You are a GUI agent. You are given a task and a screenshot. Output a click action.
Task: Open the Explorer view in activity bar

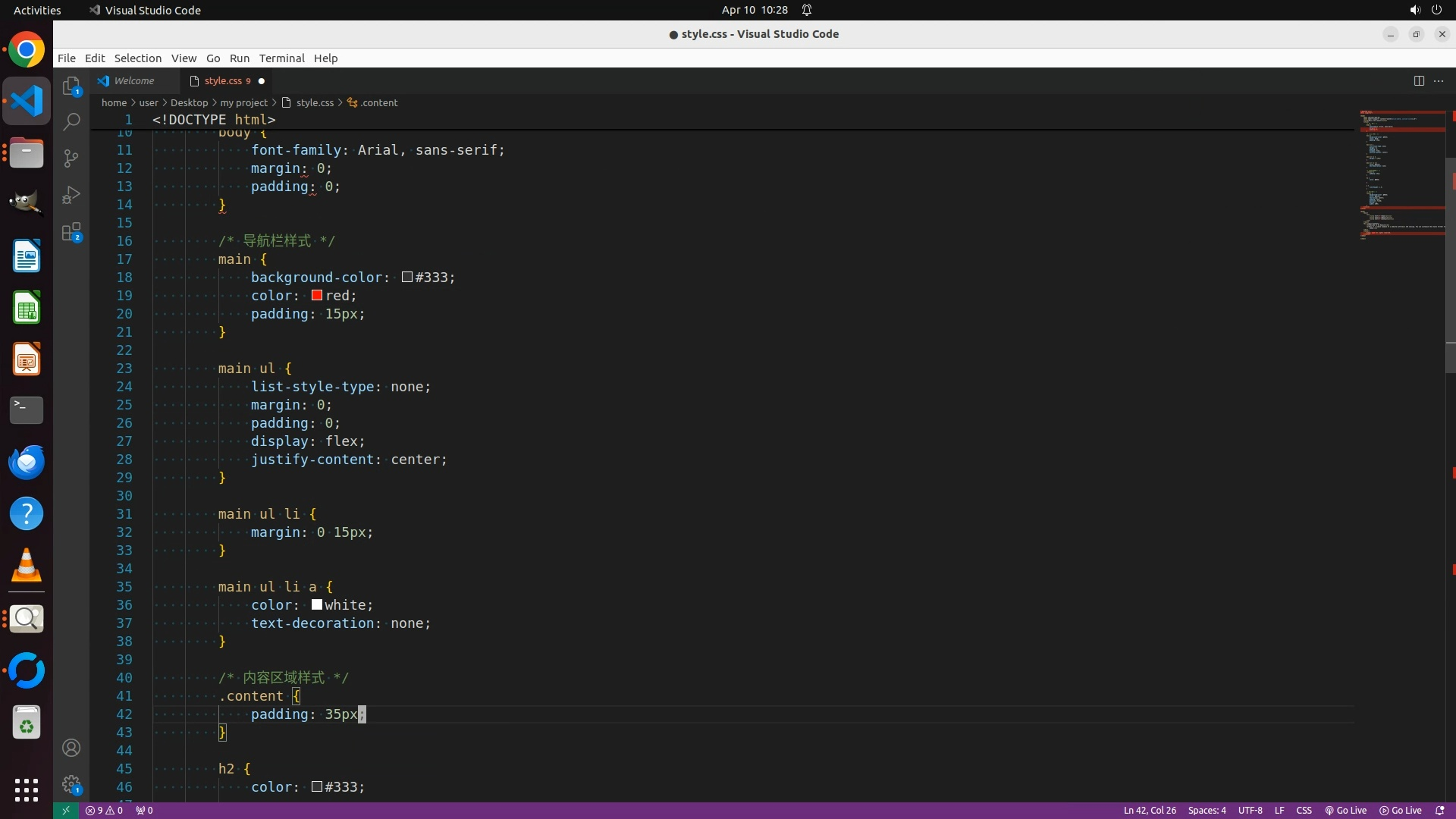(71, 86)
